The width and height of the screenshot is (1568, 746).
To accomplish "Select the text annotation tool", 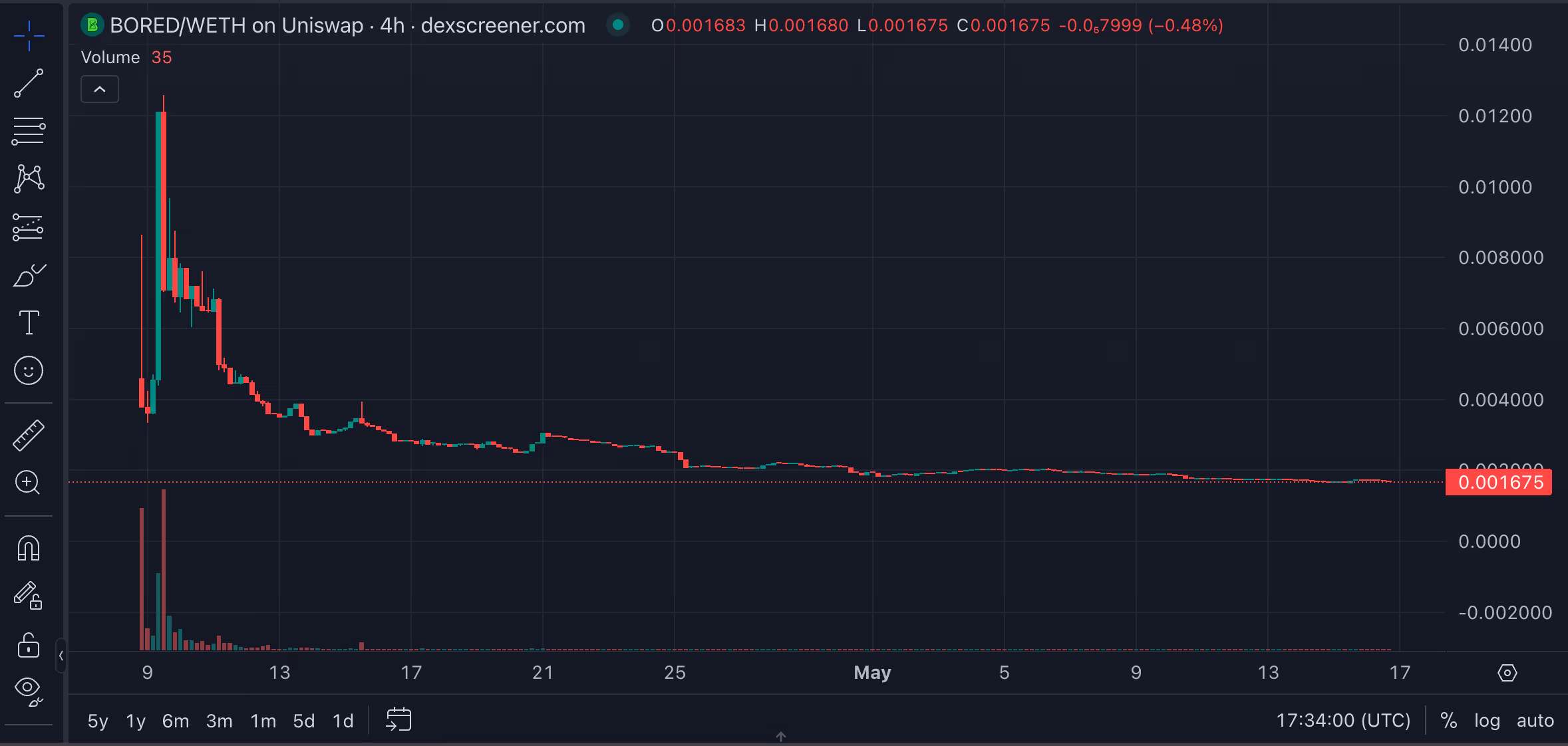I will coord(29,322).
